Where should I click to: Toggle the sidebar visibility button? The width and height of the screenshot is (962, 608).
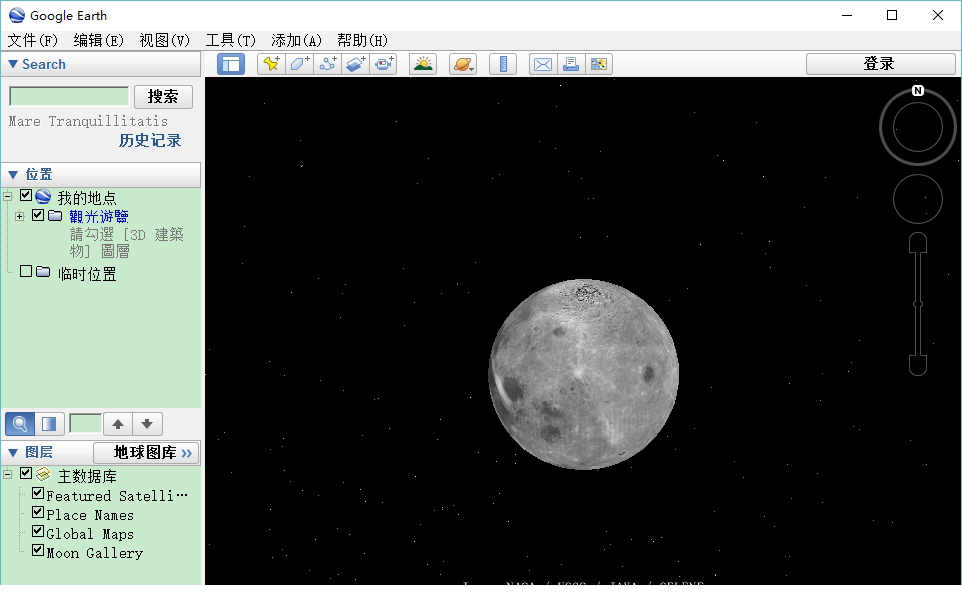[231, 64]
